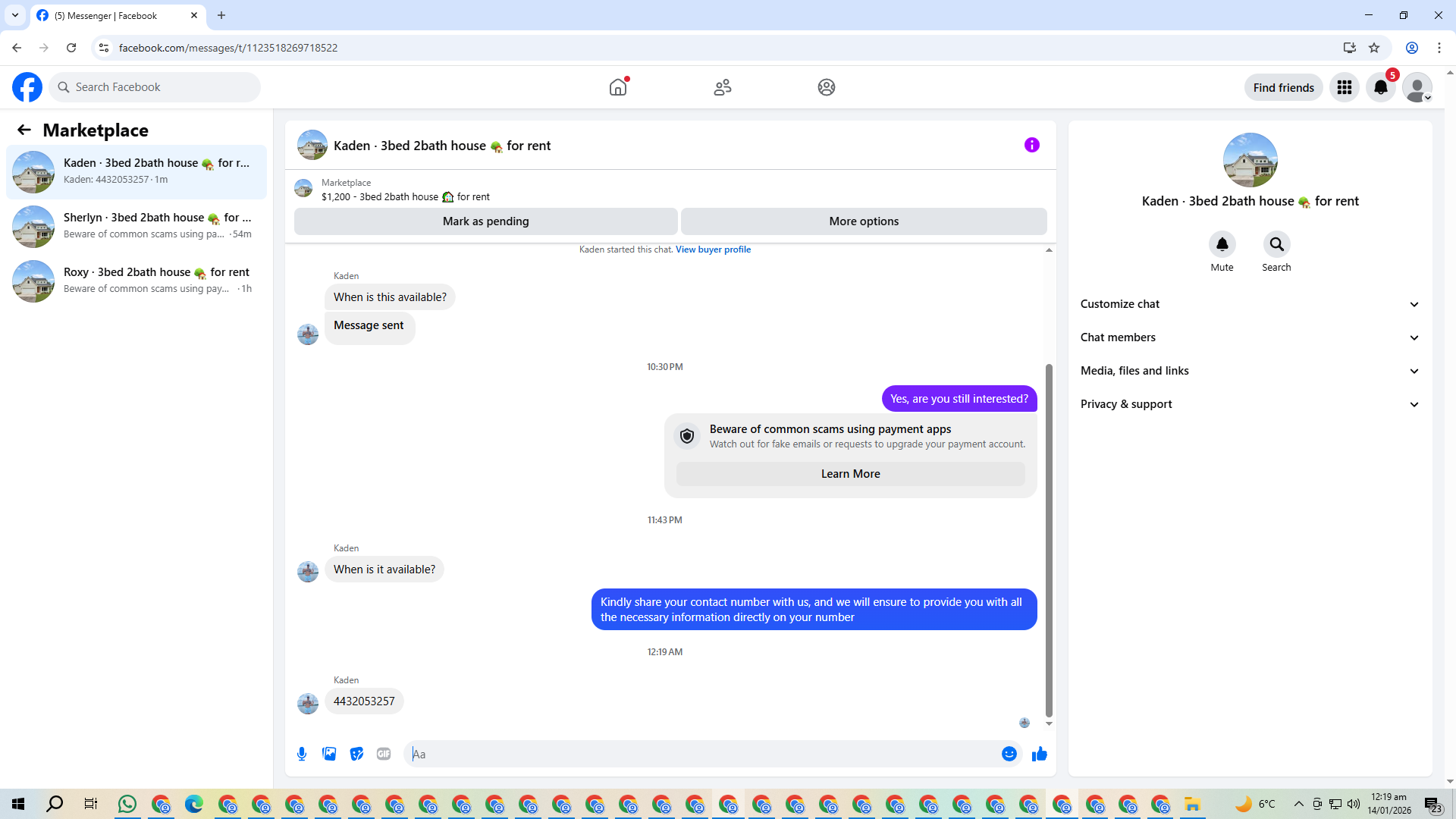This screenshot has width=1456, height=819.
Task: Send a thumbs-up like
Action: click(x=1039, y=754)
